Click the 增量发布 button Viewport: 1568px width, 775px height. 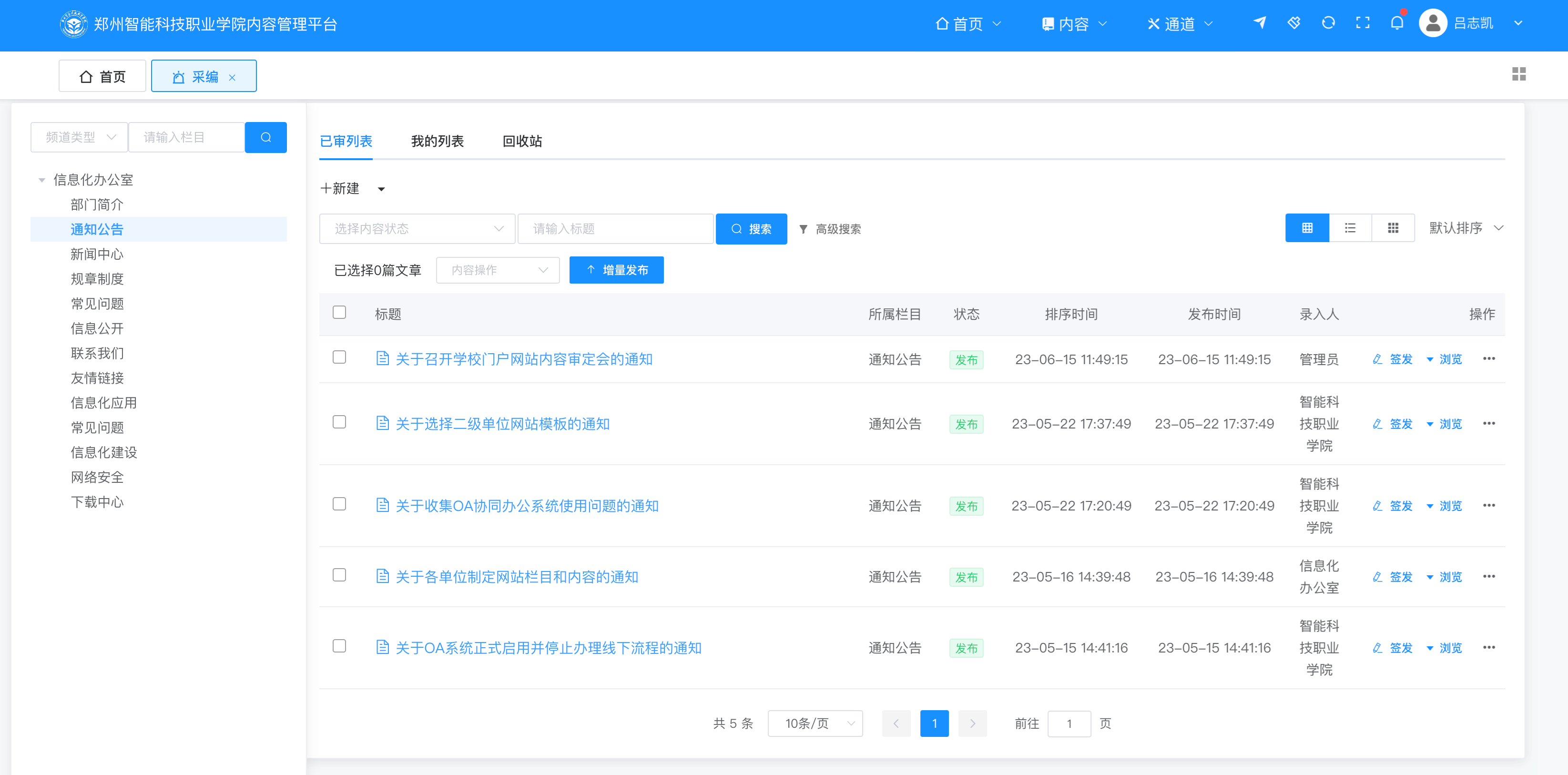pyautogui.click(x=616, y=270)
